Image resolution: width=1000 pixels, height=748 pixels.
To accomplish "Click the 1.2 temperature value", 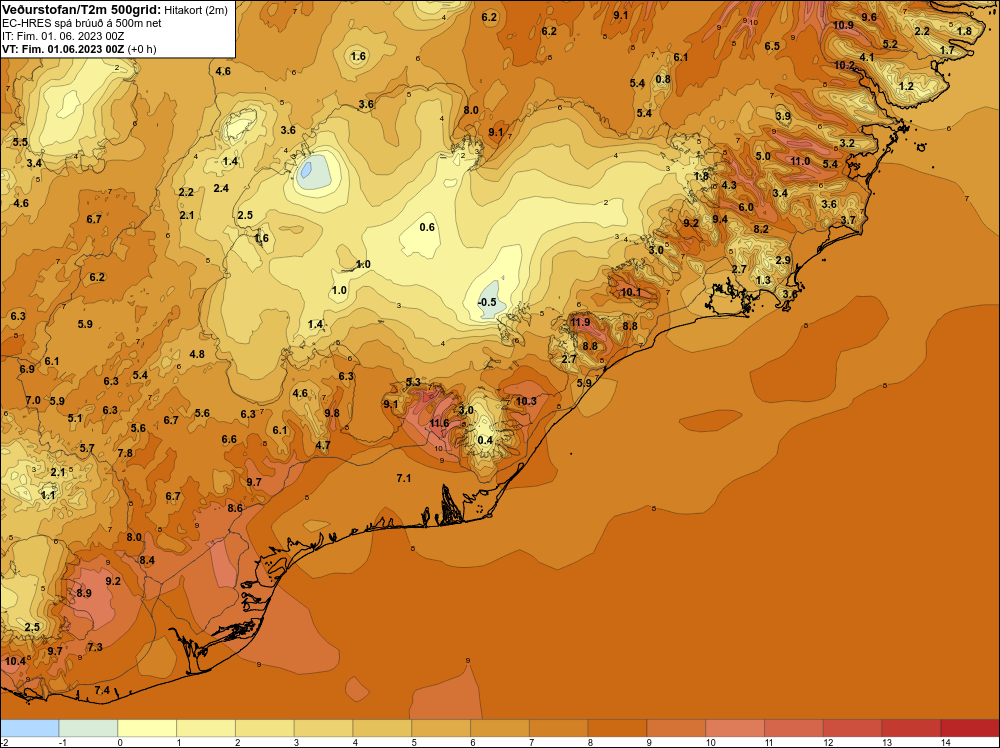I will pyautogui.click(x=906, y=86).
